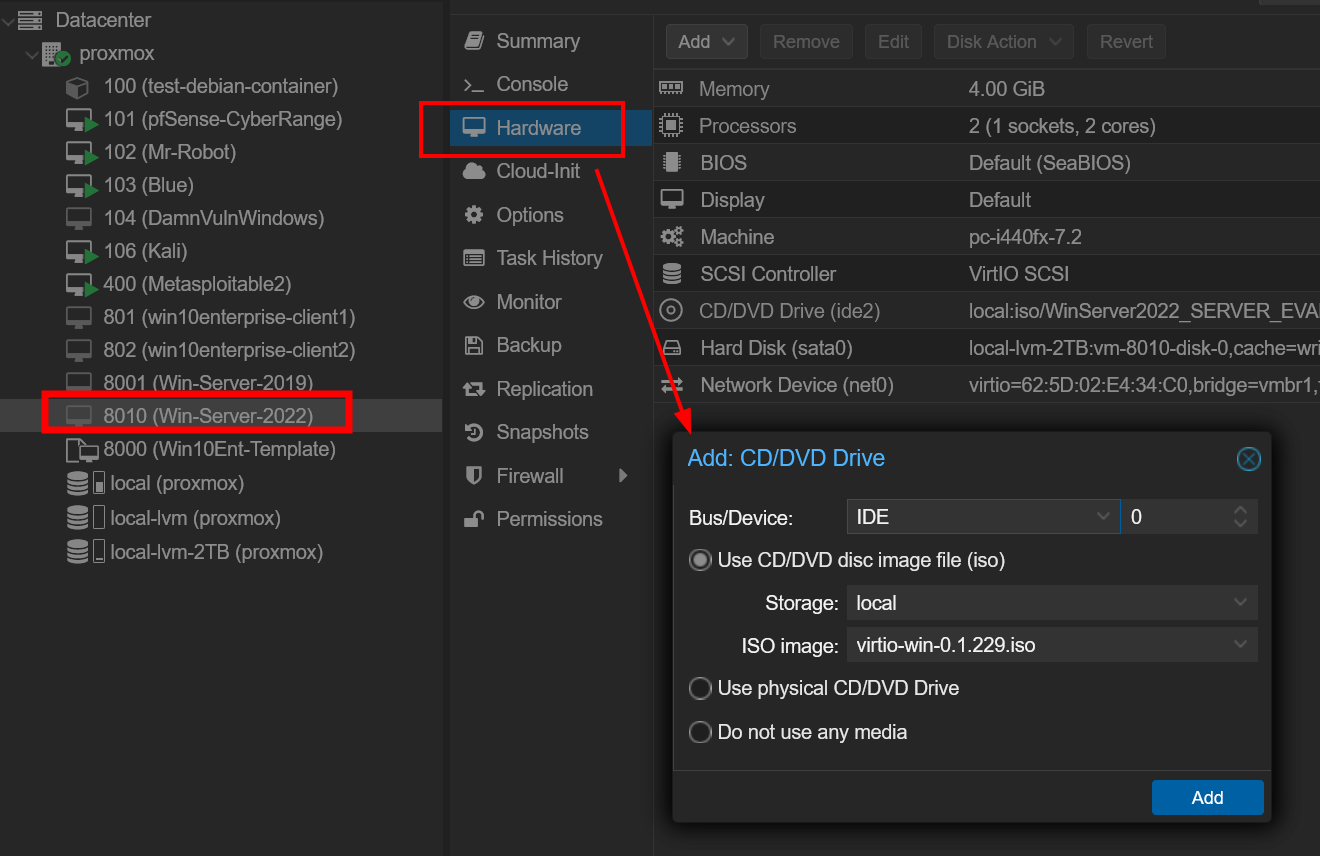Screen dimensions: 1320x856
Task: Click the Firewall shield icon
Action: coord(475,476)
